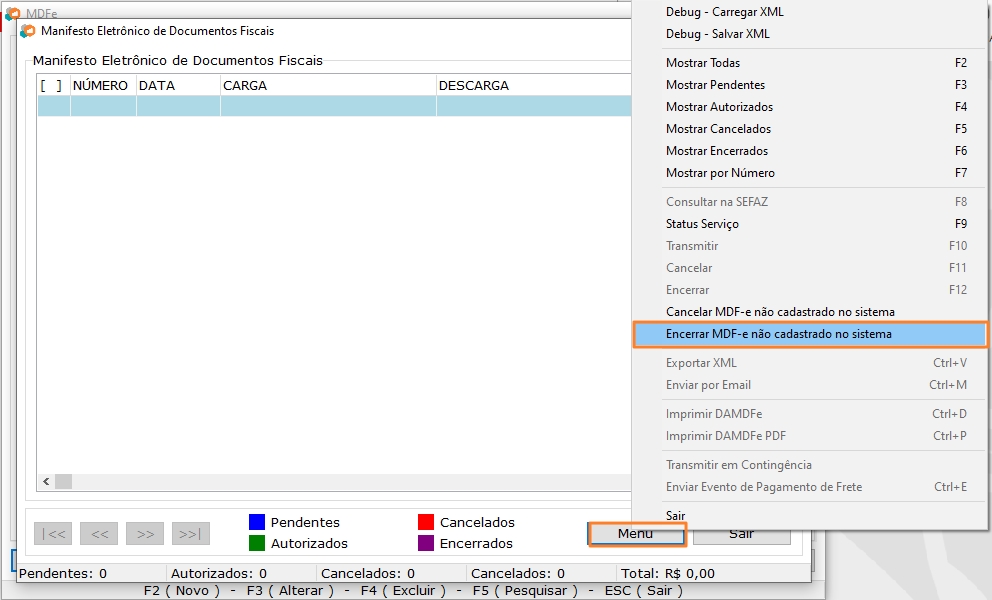The width and height of the screenshot is (992, 600).
Task: Click the green Autorizados color swatch
Action: [257, 543]
